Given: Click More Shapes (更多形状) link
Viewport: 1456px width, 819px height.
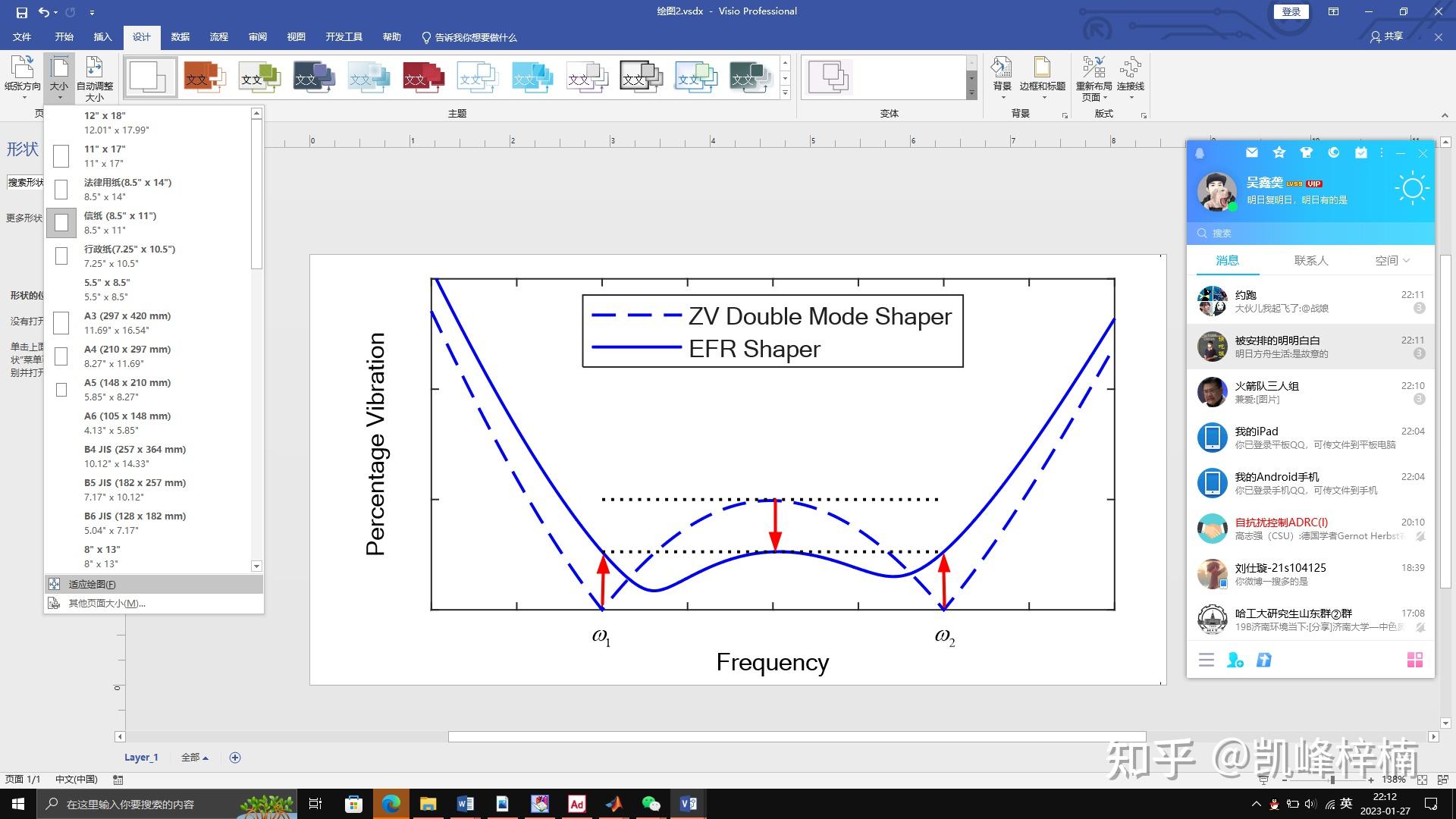Looking at the screenshot, I should click(24, 218).
